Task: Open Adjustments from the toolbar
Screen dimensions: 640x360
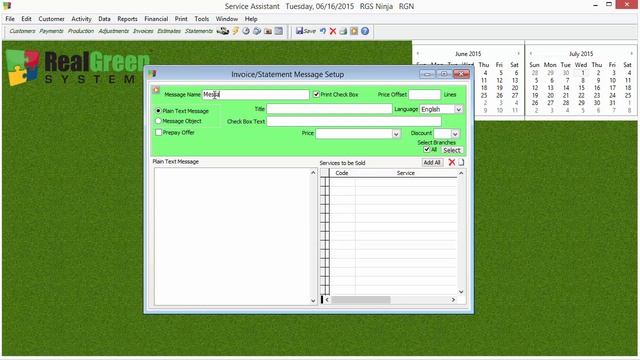Action: click(x=113, y=31)
